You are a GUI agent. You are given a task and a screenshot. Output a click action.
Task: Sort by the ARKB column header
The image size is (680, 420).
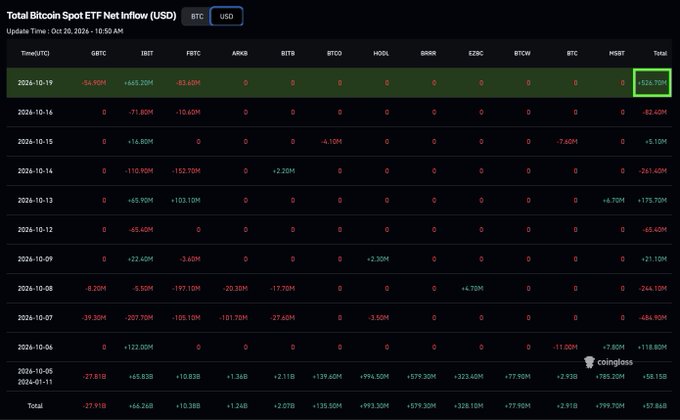coord(240,53)
